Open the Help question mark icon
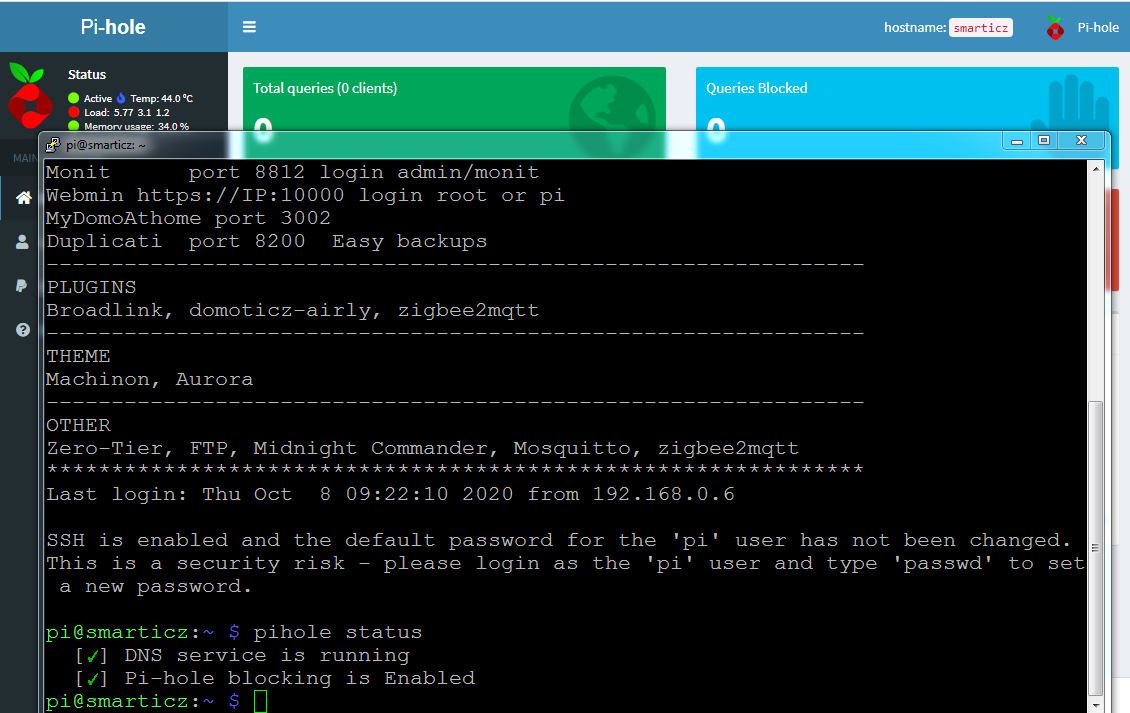Screen dimensions: 1130x713 point(23,329)
